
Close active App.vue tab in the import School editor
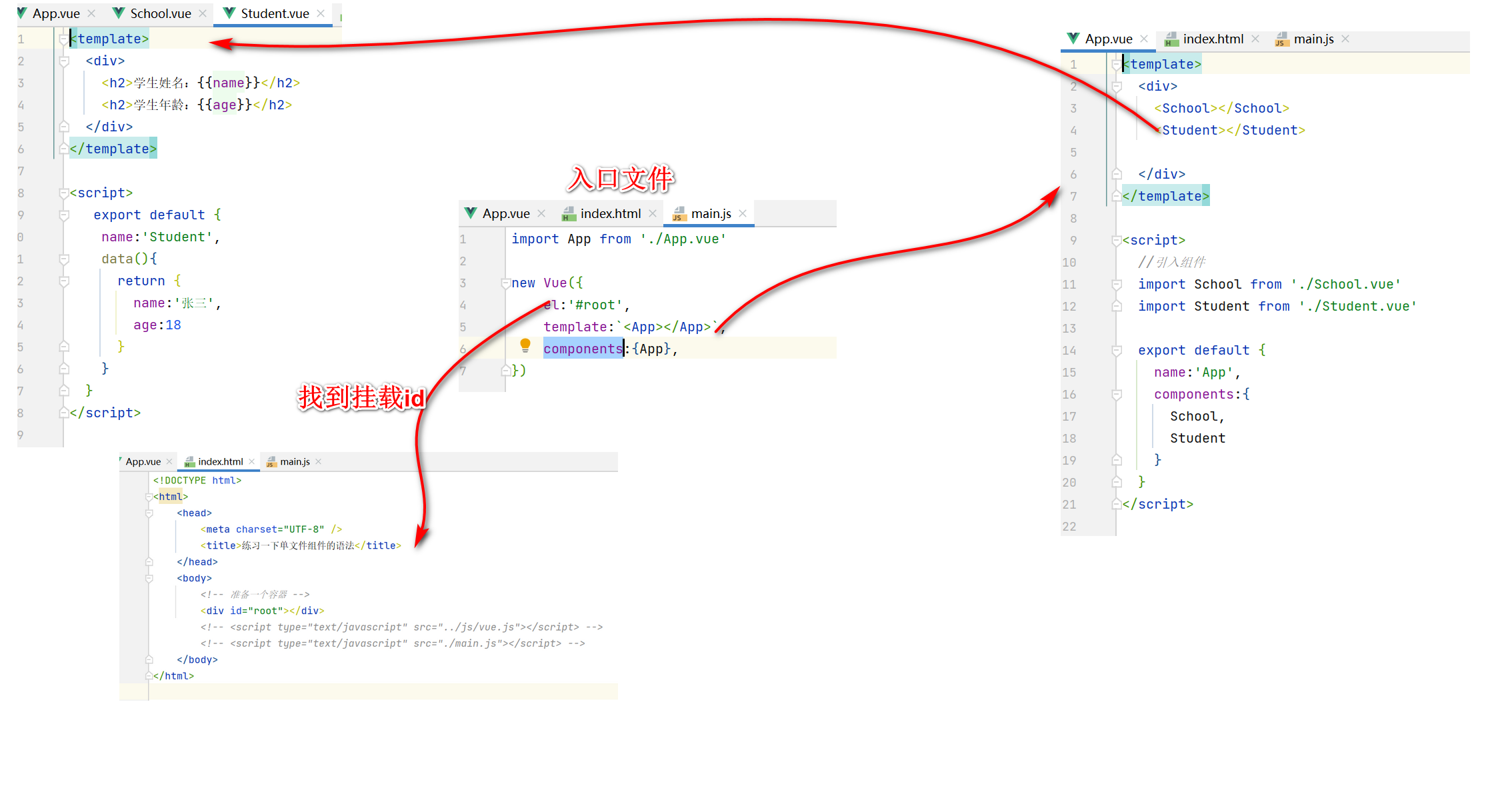[x=1144, y=39]
